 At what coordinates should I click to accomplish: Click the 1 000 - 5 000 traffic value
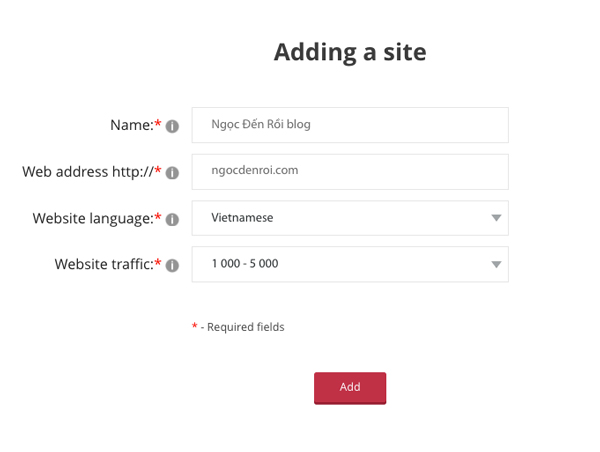point(245,264)
